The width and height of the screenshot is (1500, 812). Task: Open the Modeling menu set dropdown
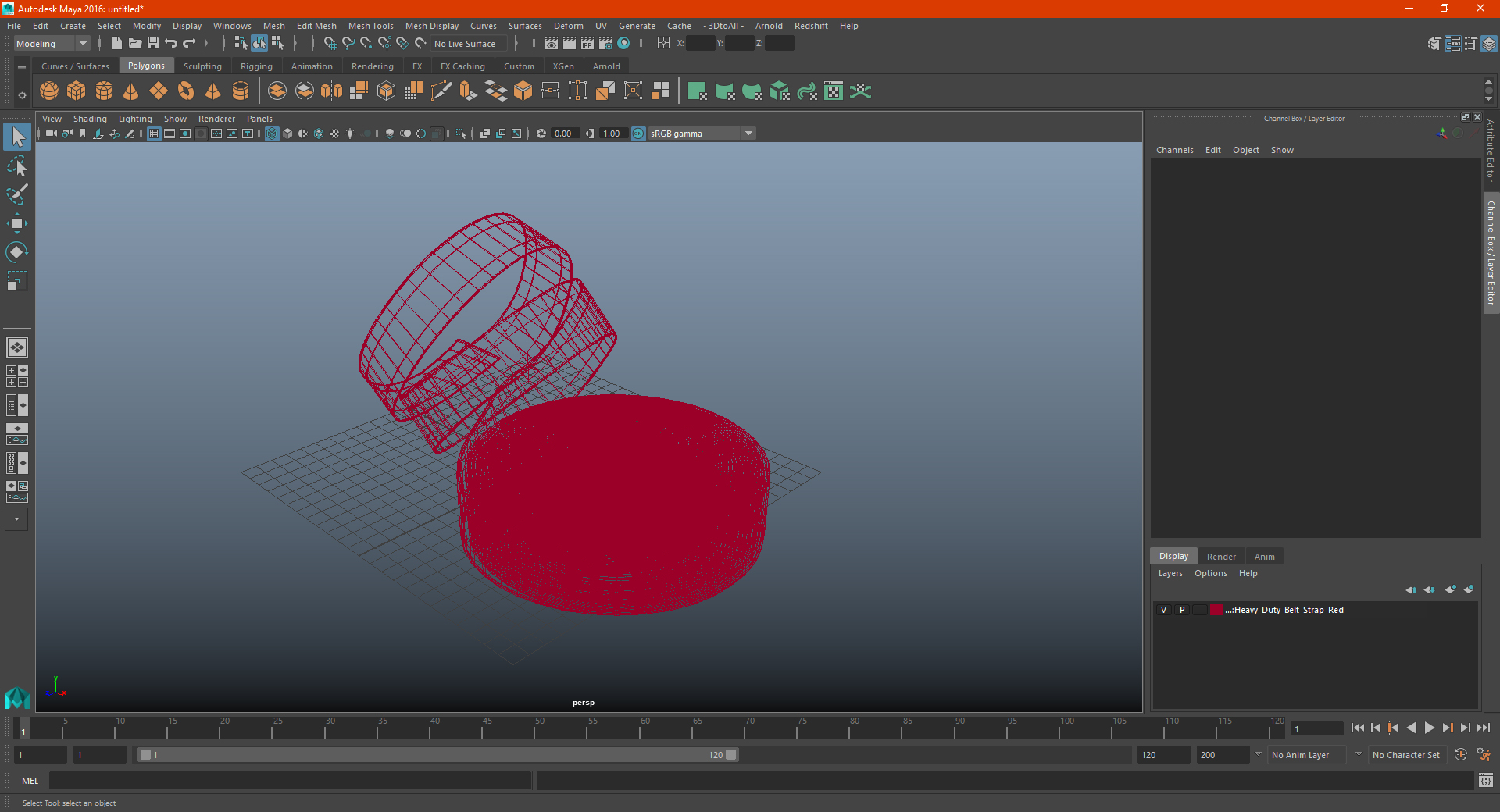click(x=52, y=44)
